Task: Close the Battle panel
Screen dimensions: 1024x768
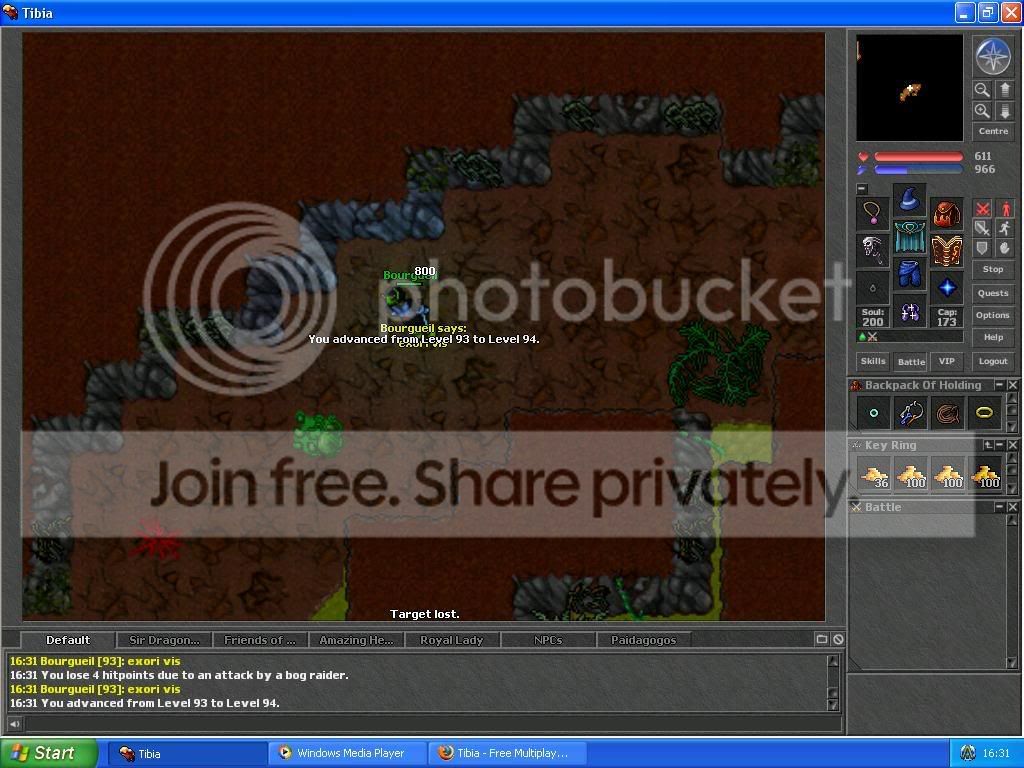Action: [1012, 507]
